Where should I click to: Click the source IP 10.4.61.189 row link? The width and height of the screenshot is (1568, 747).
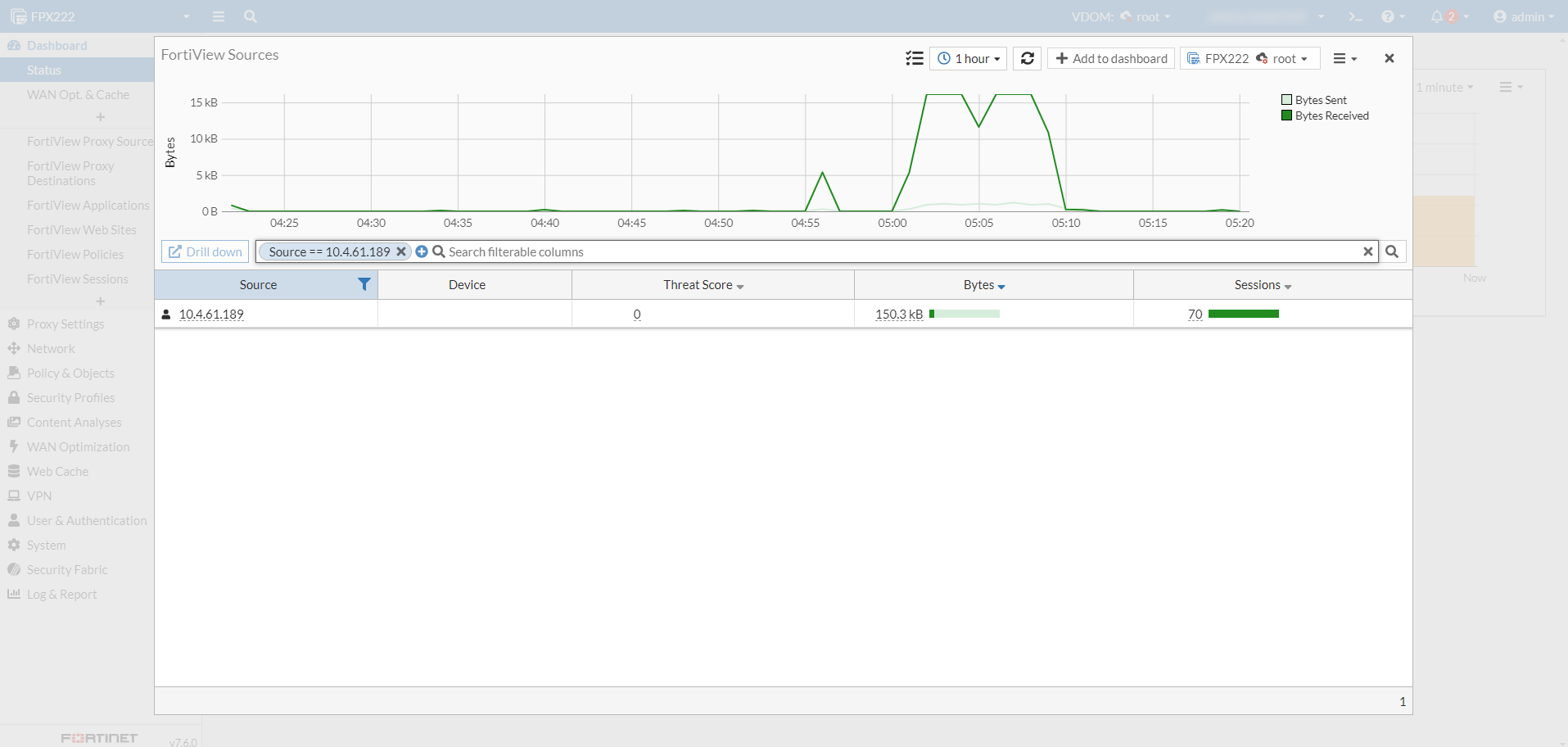tap(211, 314)
